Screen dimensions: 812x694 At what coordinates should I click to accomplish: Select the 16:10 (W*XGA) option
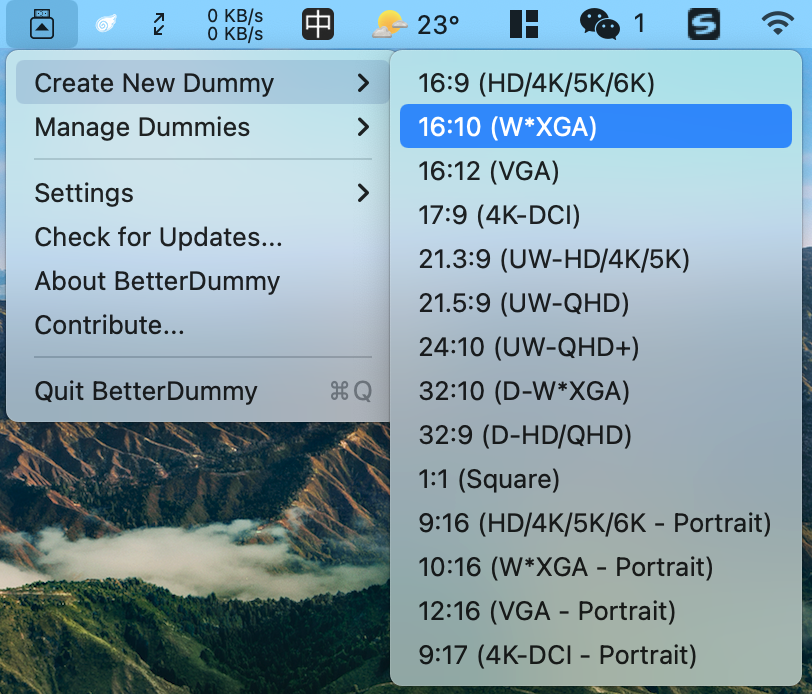596,126
